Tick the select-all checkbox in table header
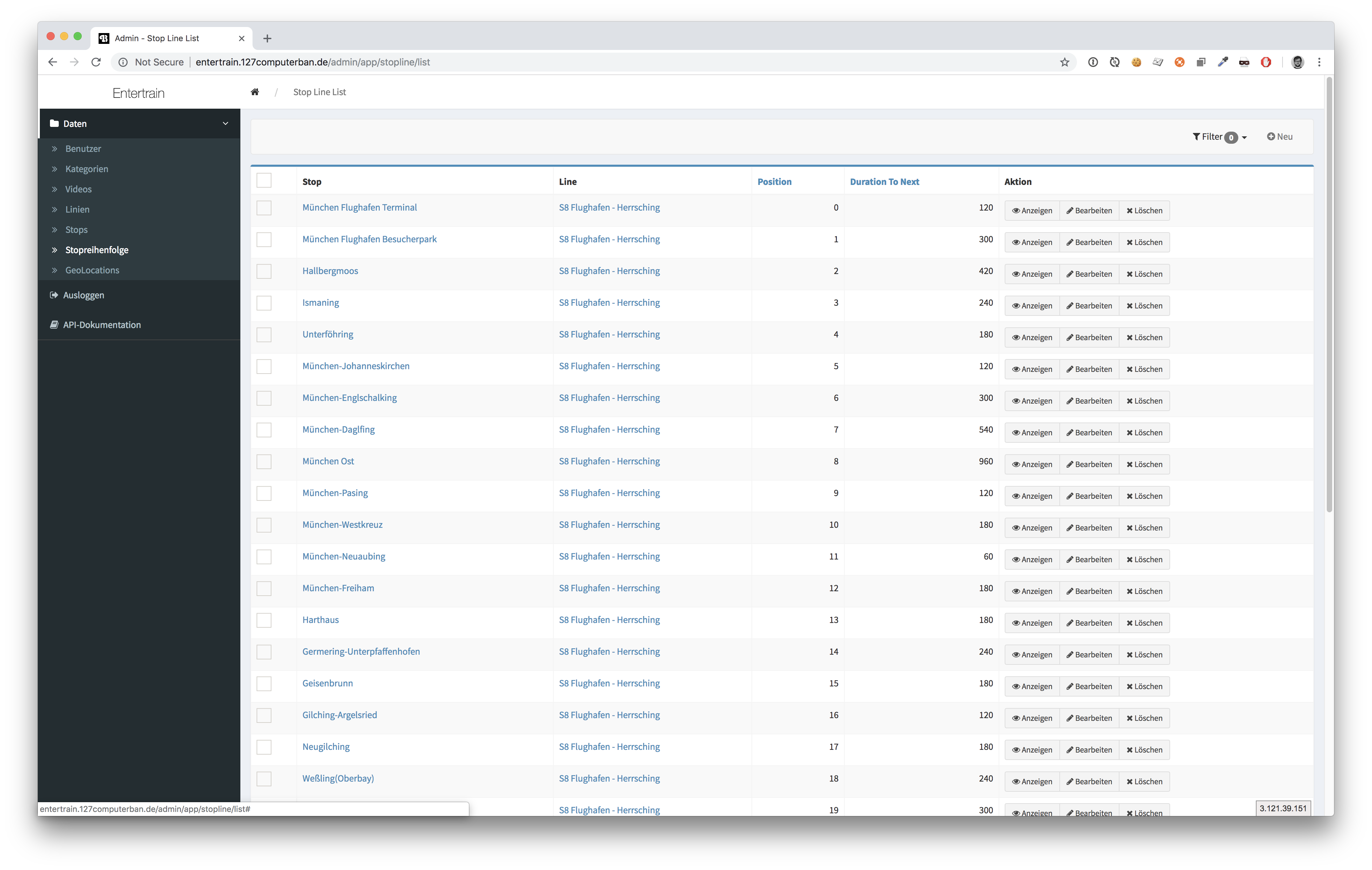The width and height of the screenshot is (1372, 870). coord(264,181)
